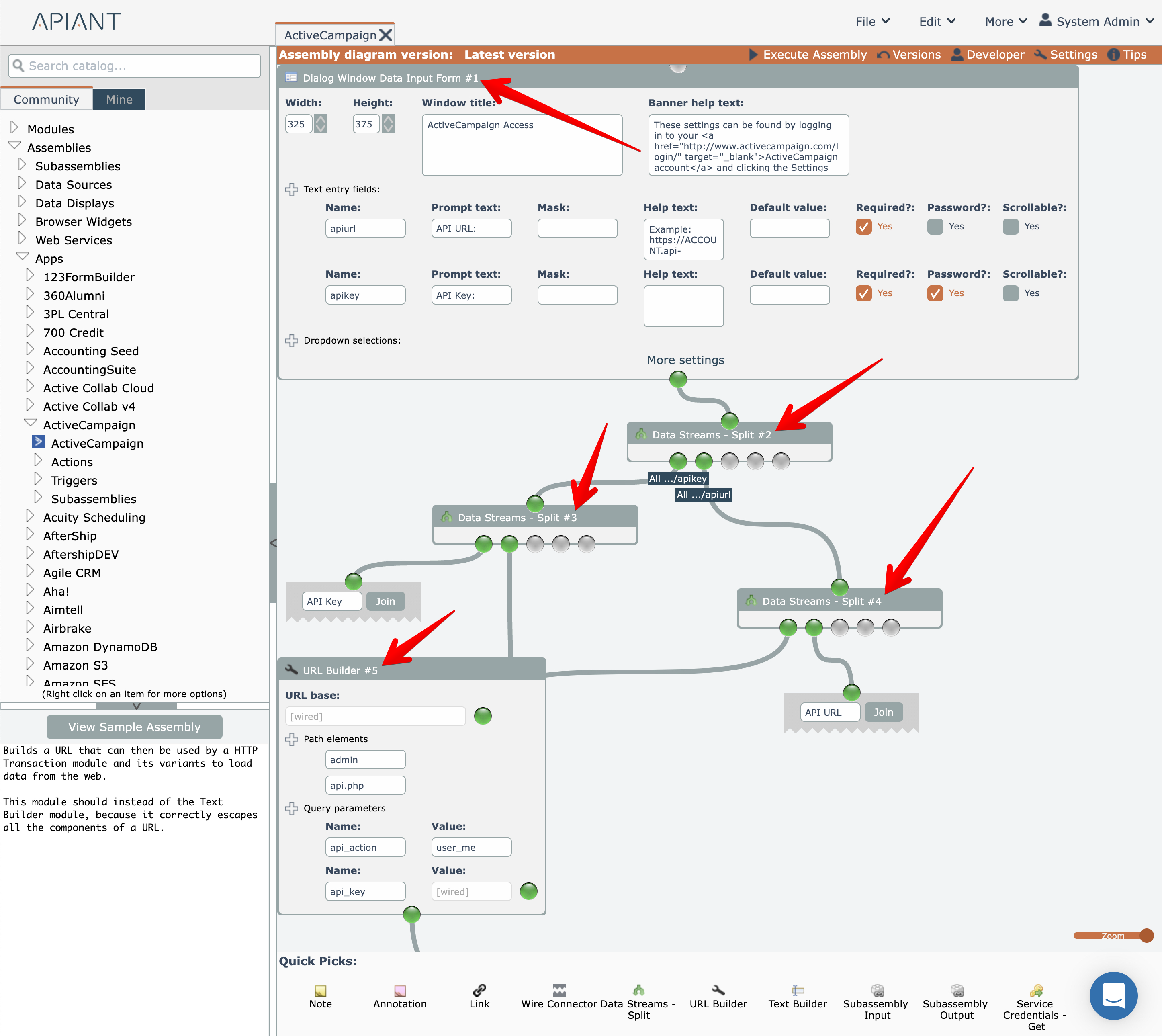The width and height of the screenshot is (1162, 1036).
Task: Click Execute Assembly play icon
Action: coord(753,55)
